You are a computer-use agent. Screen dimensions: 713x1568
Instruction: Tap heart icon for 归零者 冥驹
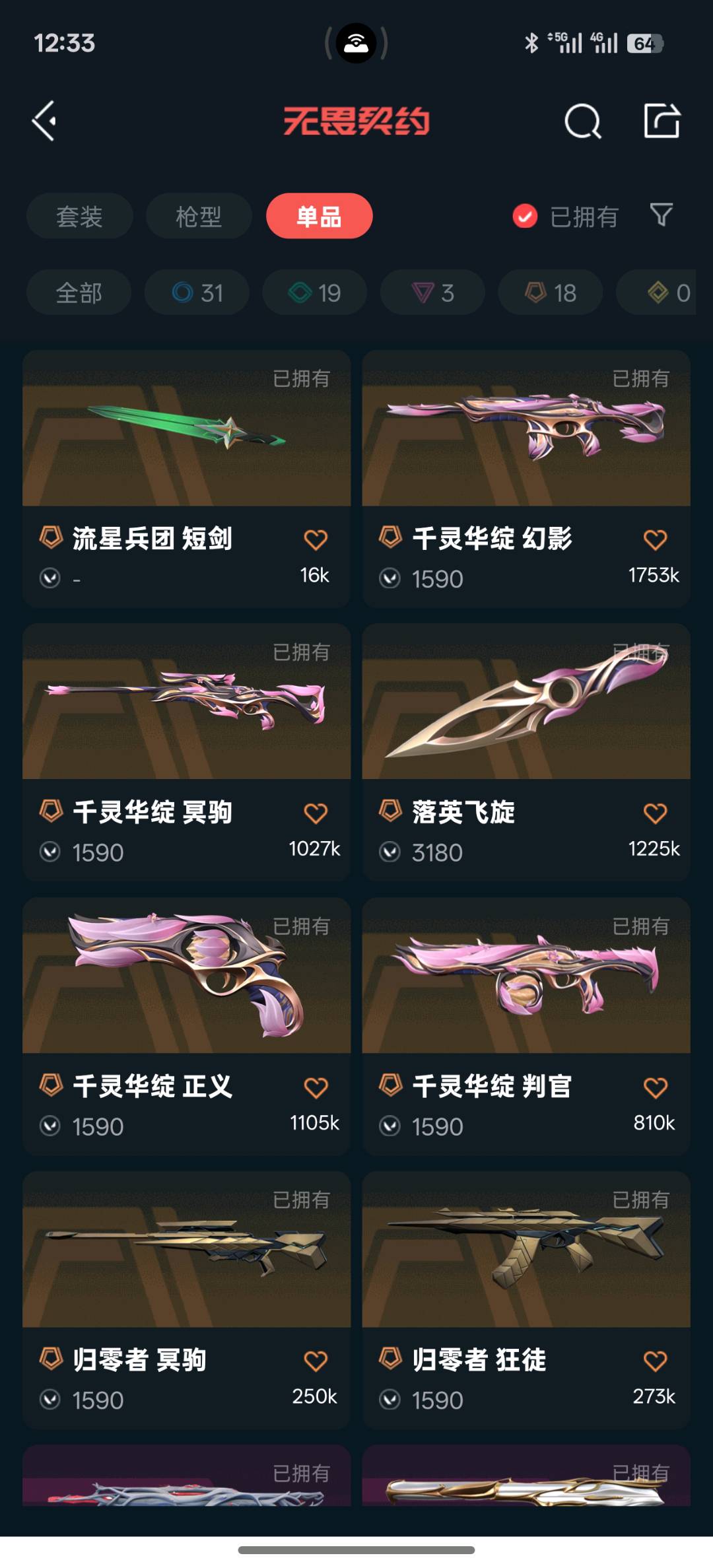pos(316,1360)
